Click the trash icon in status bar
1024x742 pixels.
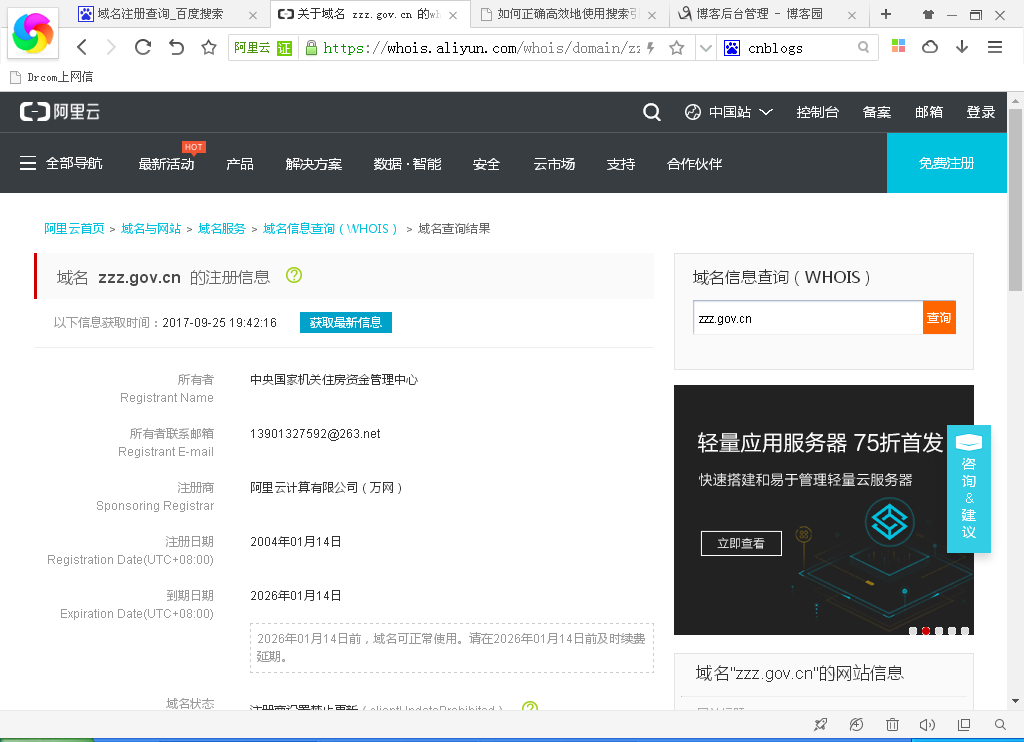[892, 724]
